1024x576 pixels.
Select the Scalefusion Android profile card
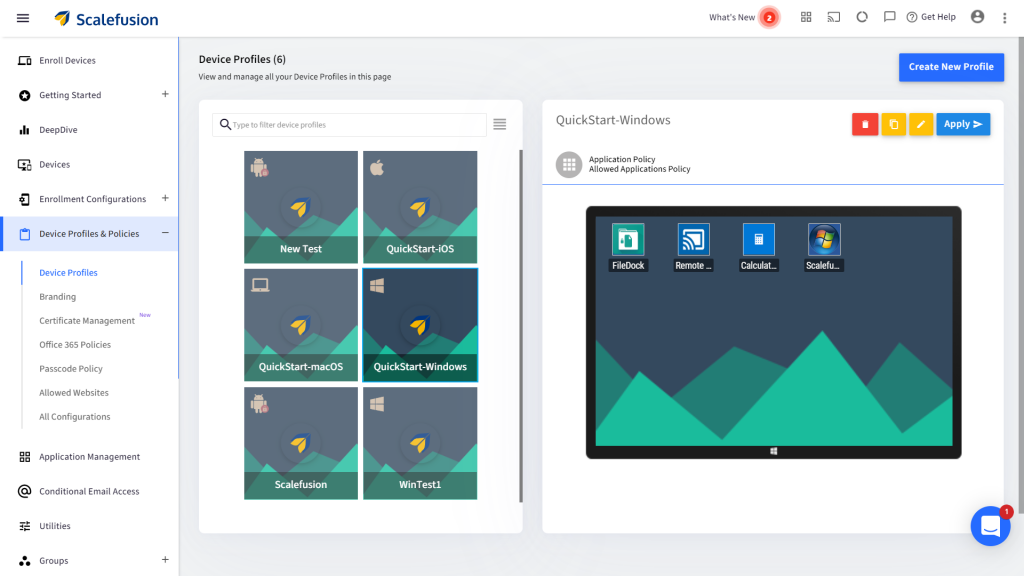(301, 443)
